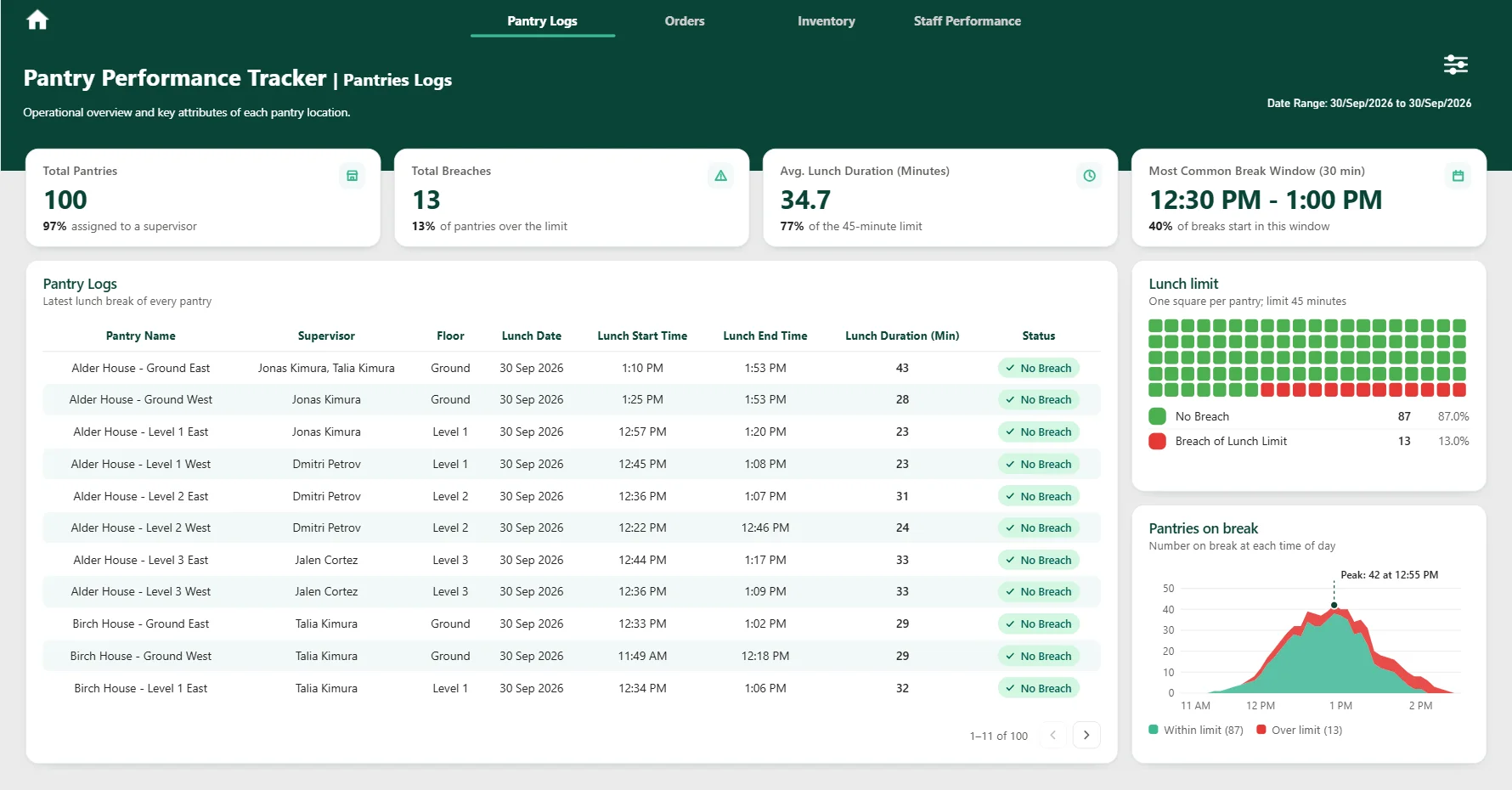
Task: Sort table by Supervisor column
Action: coord(326,336)
